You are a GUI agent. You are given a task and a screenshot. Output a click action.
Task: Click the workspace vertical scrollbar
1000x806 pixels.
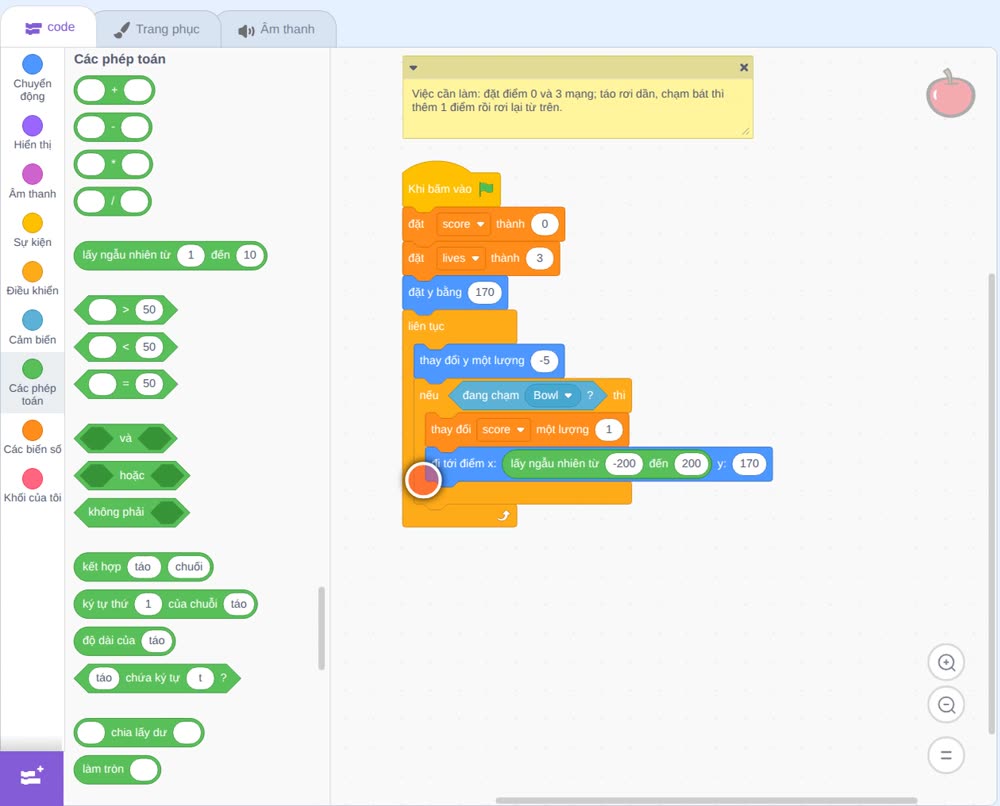coord(991,504)
